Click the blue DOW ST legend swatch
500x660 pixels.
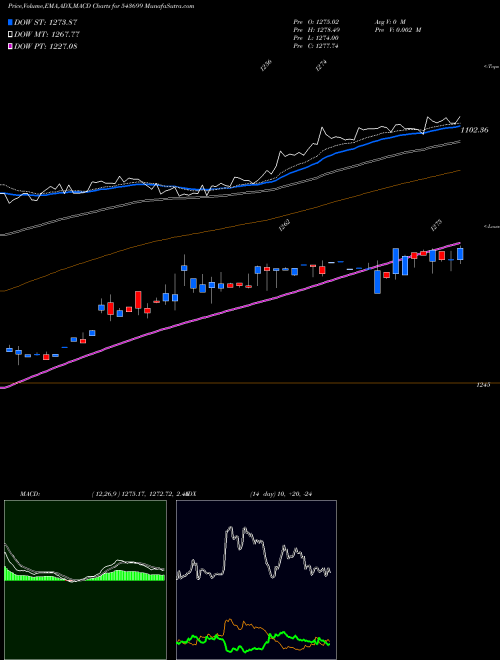[x=11, y=22]
